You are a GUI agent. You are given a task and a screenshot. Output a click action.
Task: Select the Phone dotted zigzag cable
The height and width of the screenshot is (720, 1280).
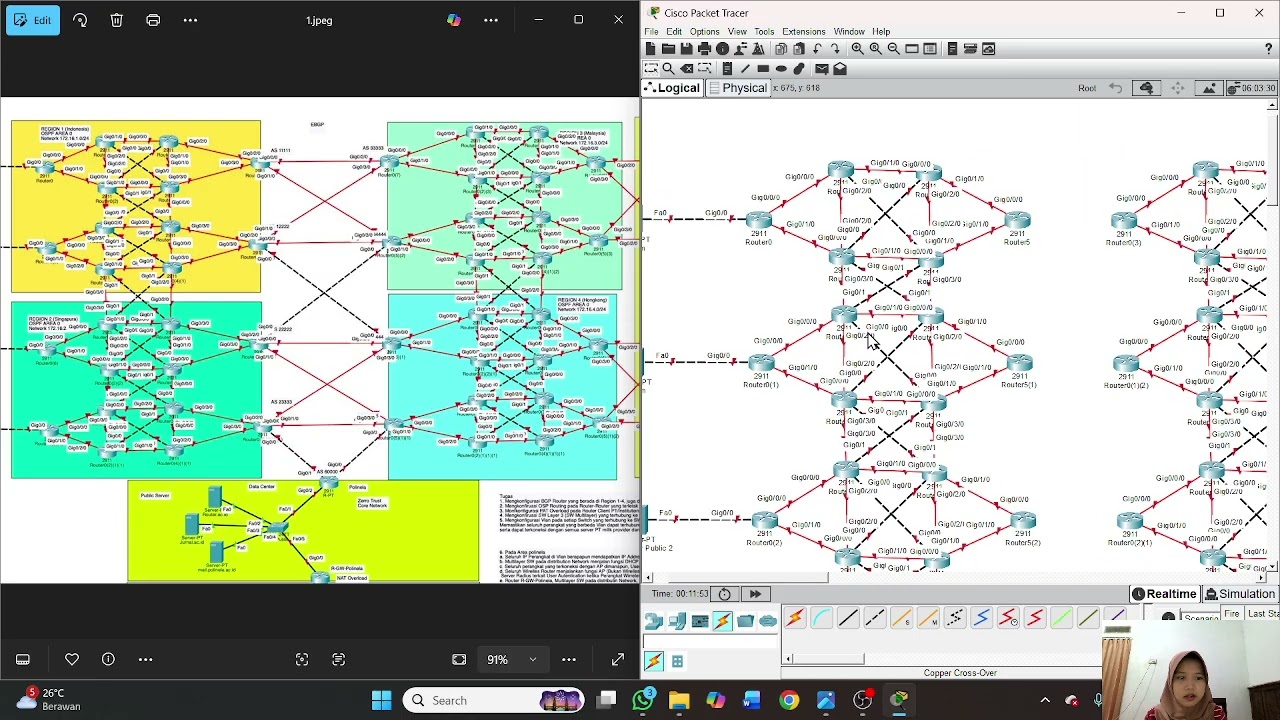pos(955,619)
